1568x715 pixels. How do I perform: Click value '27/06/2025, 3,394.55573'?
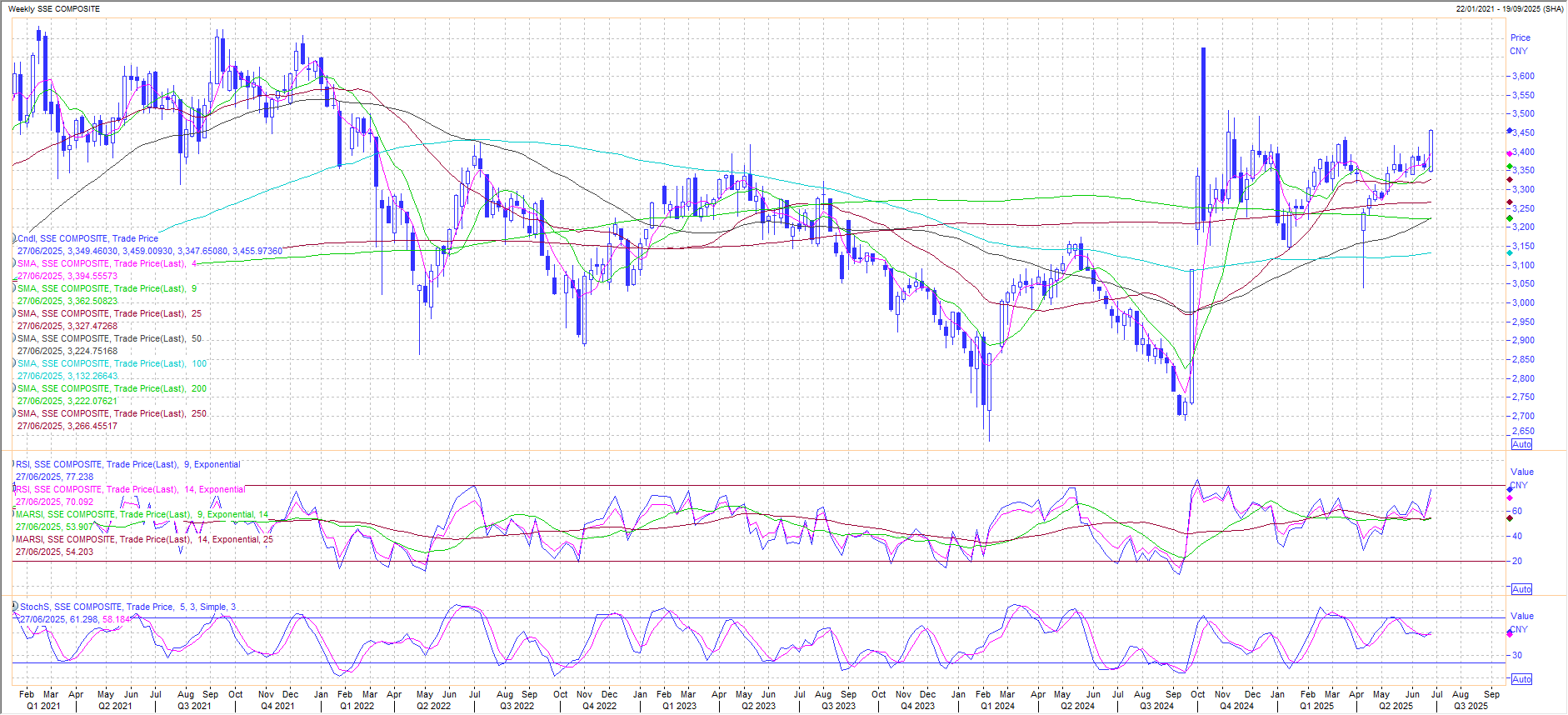coord(67,276)
